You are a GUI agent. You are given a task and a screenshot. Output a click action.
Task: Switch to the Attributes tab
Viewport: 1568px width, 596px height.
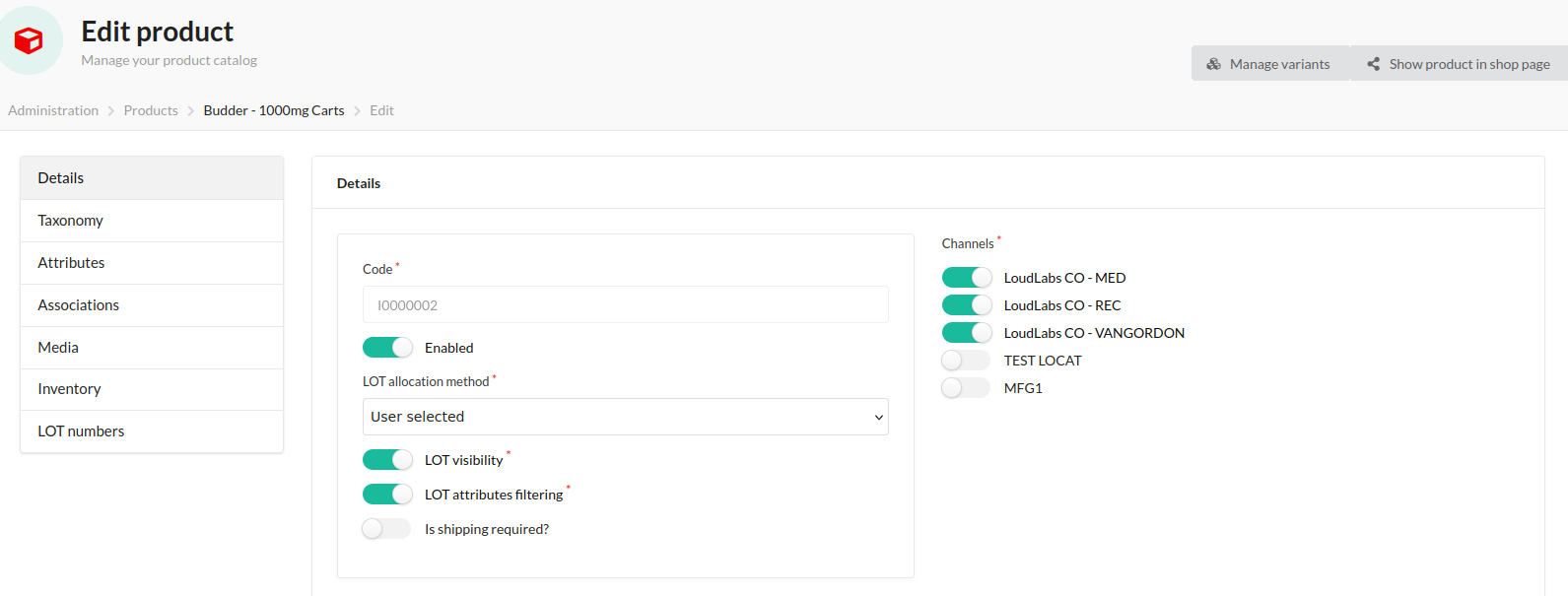tap(71, 263)
